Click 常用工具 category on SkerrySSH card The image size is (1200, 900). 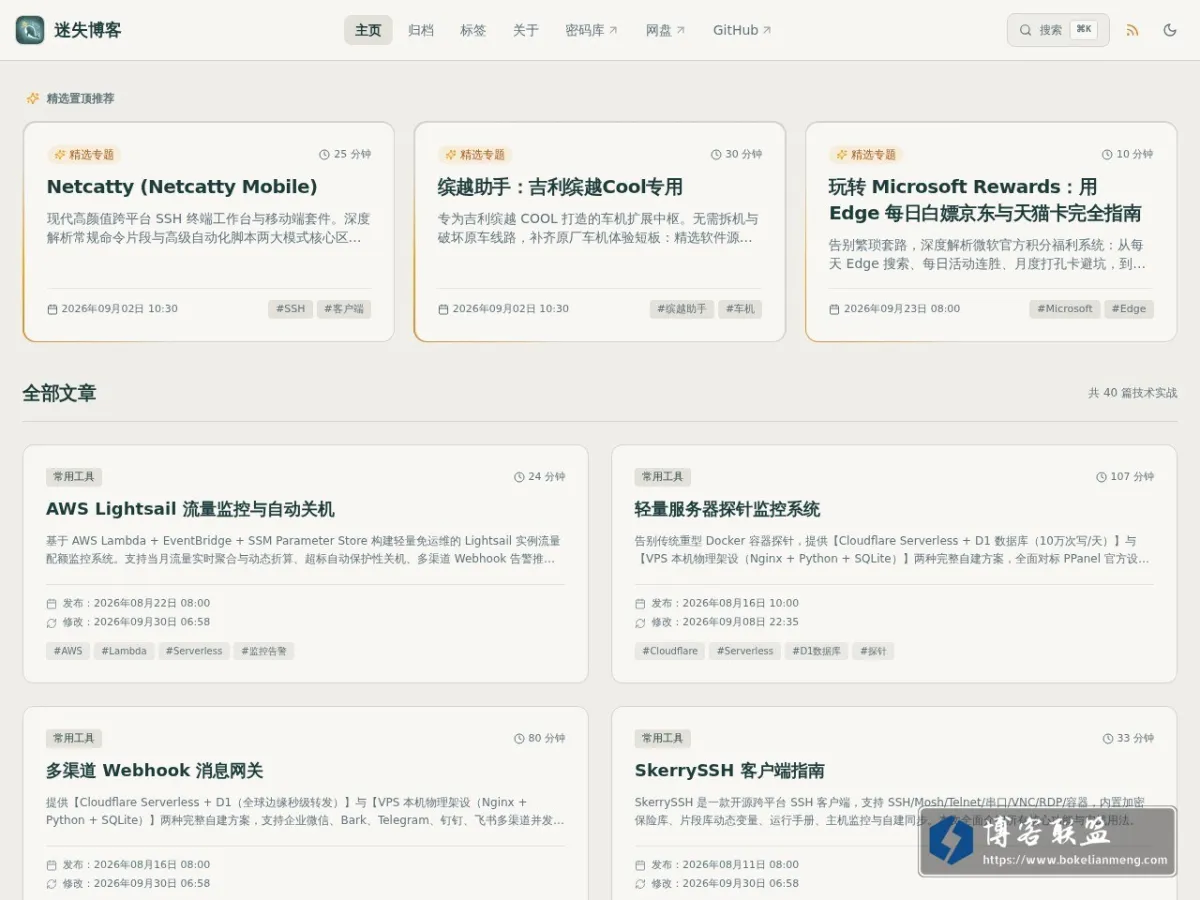[662, 738]
